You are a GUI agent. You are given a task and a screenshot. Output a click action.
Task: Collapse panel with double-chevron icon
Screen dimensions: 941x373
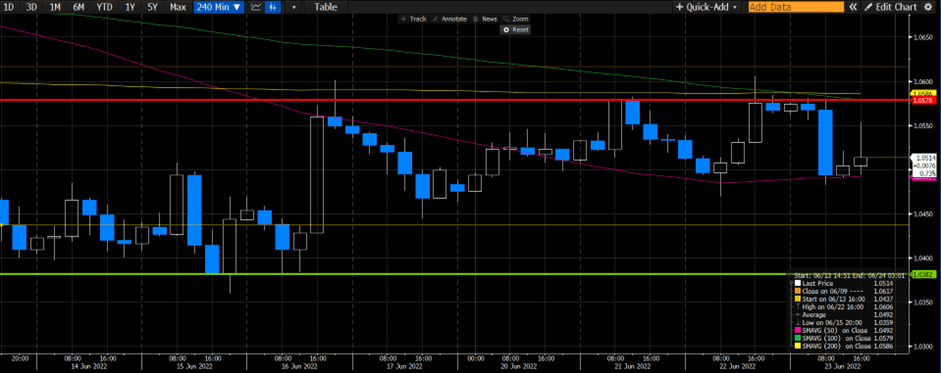[x=853, y=7]
